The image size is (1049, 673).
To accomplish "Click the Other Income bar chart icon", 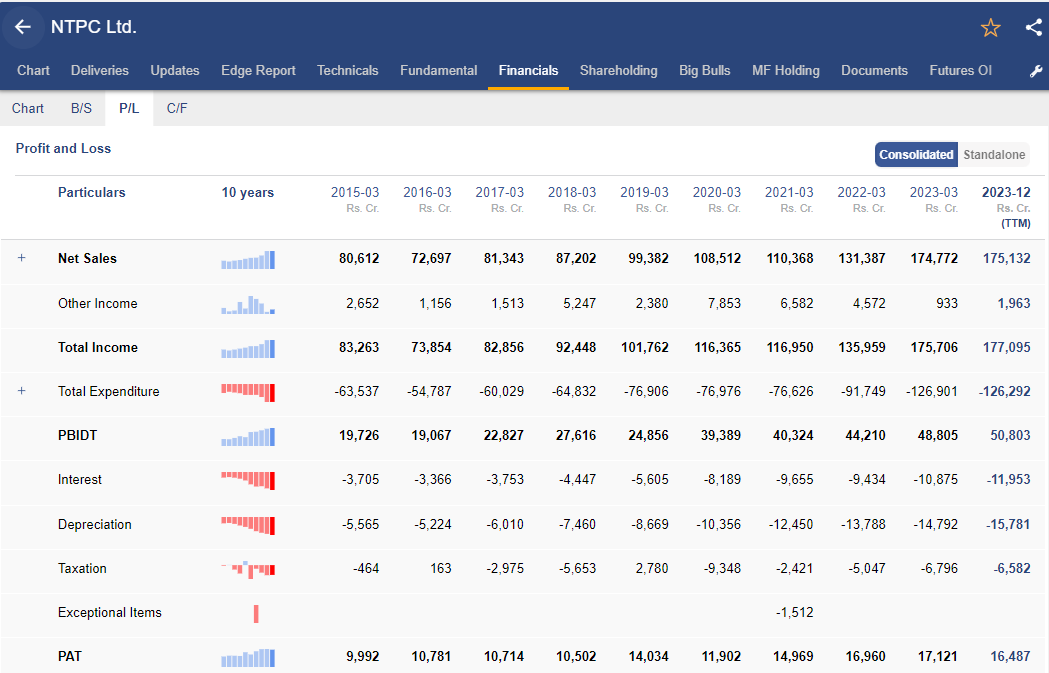I will [x=248, y=304].
